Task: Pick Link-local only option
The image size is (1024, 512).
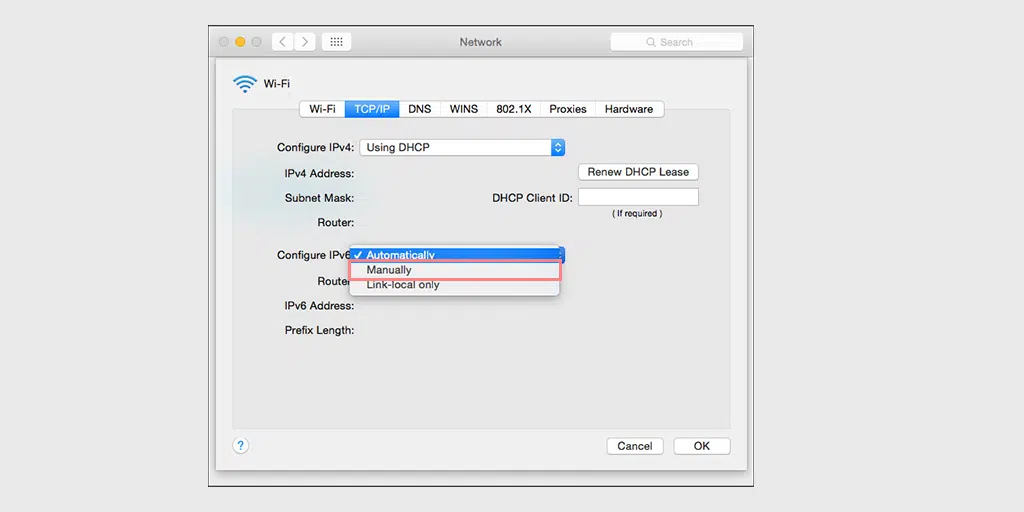Action: [x=455, y=285]
